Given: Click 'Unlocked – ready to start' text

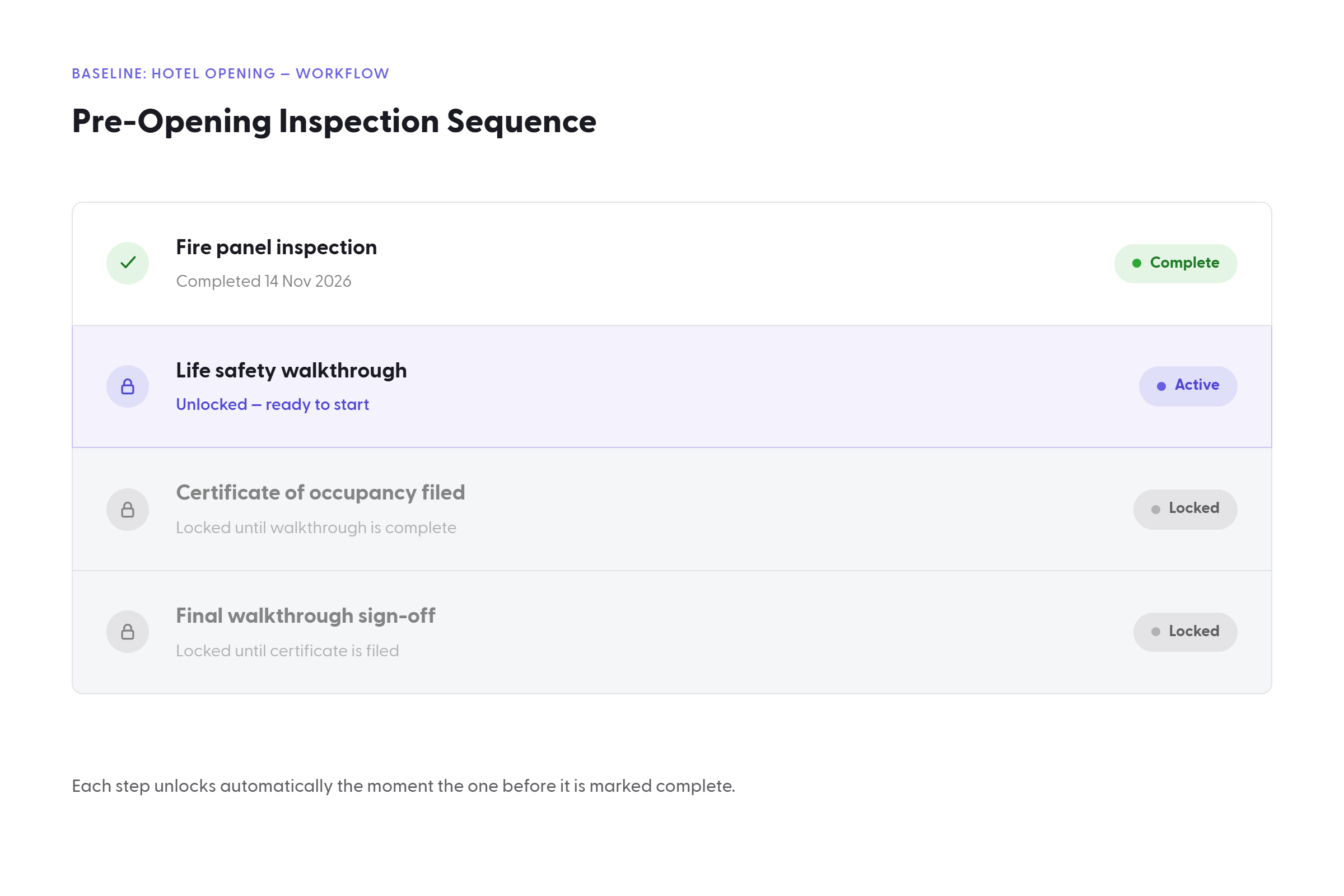Looking at the screenshot, I should [x=273, y=404].
